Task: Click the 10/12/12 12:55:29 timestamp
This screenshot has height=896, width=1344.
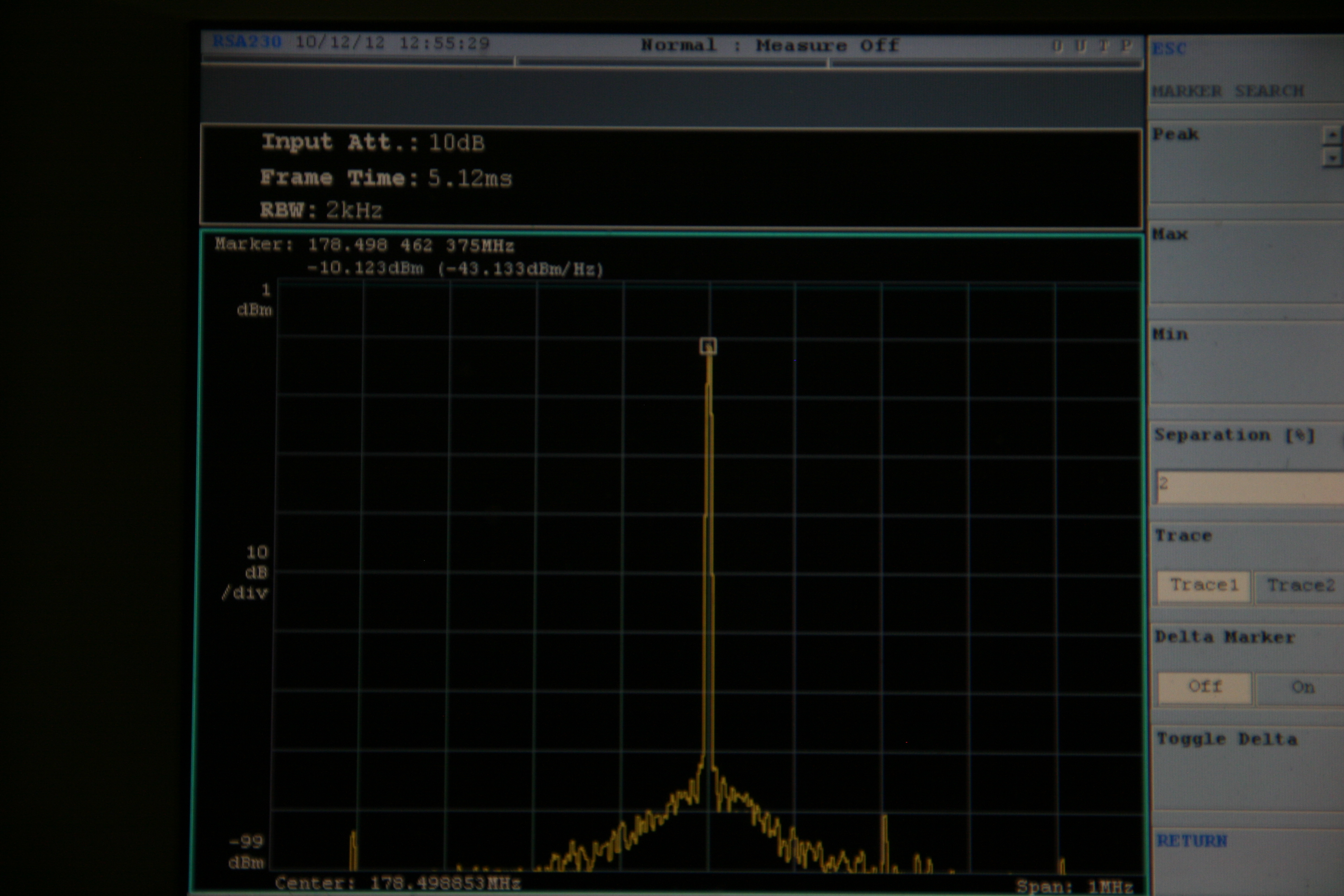Action: pos(393,43)
